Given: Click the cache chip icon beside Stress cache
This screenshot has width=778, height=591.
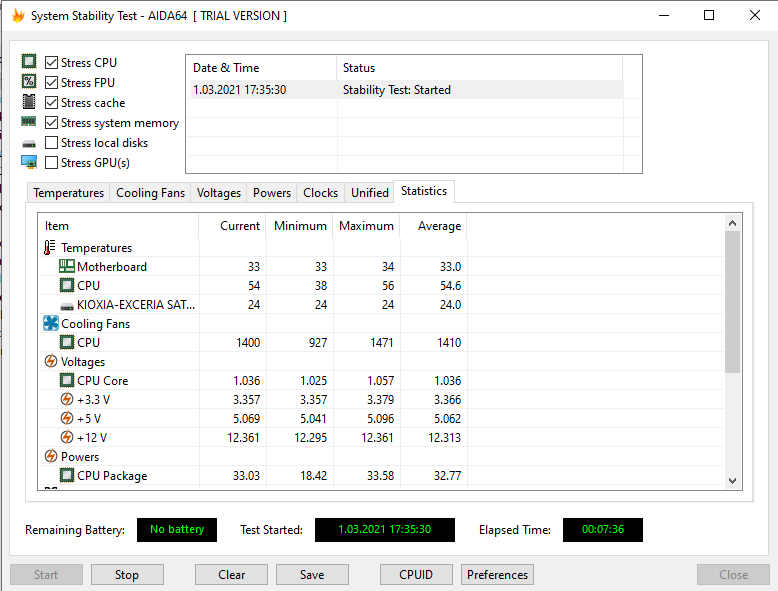Looking at the screenshot, I should tap(29, 102).
